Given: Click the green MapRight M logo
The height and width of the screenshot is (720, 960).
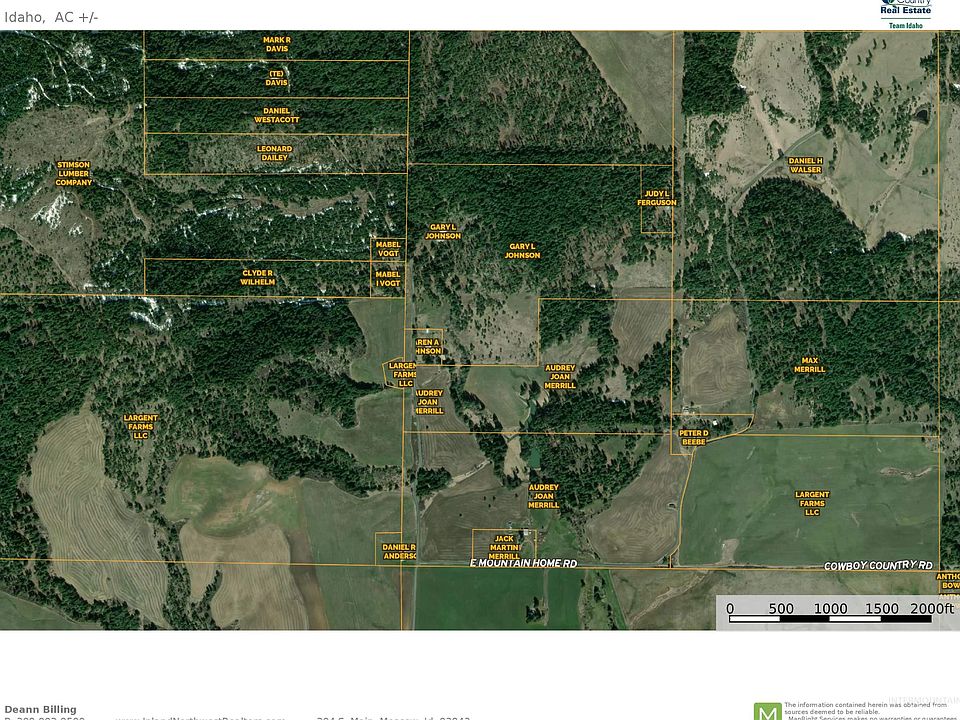Looking at the screenshot, I should click(x=767, y=711).
